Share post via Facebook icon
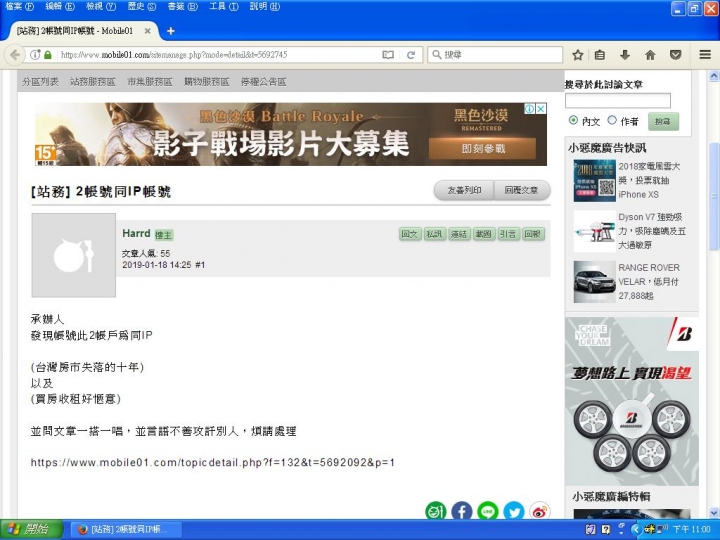This screenshot has width=720, height=540. (x=462, y=511)
